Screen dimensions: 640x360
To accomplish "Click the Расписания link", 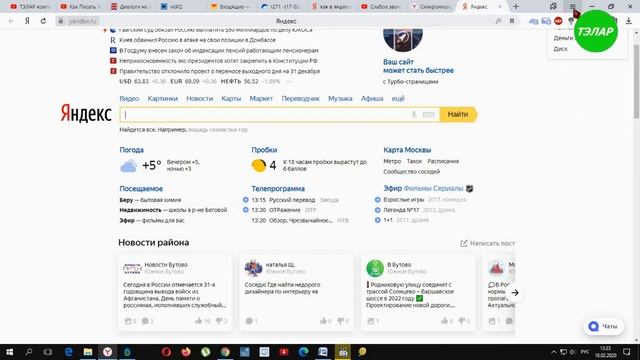I will 443,161.
